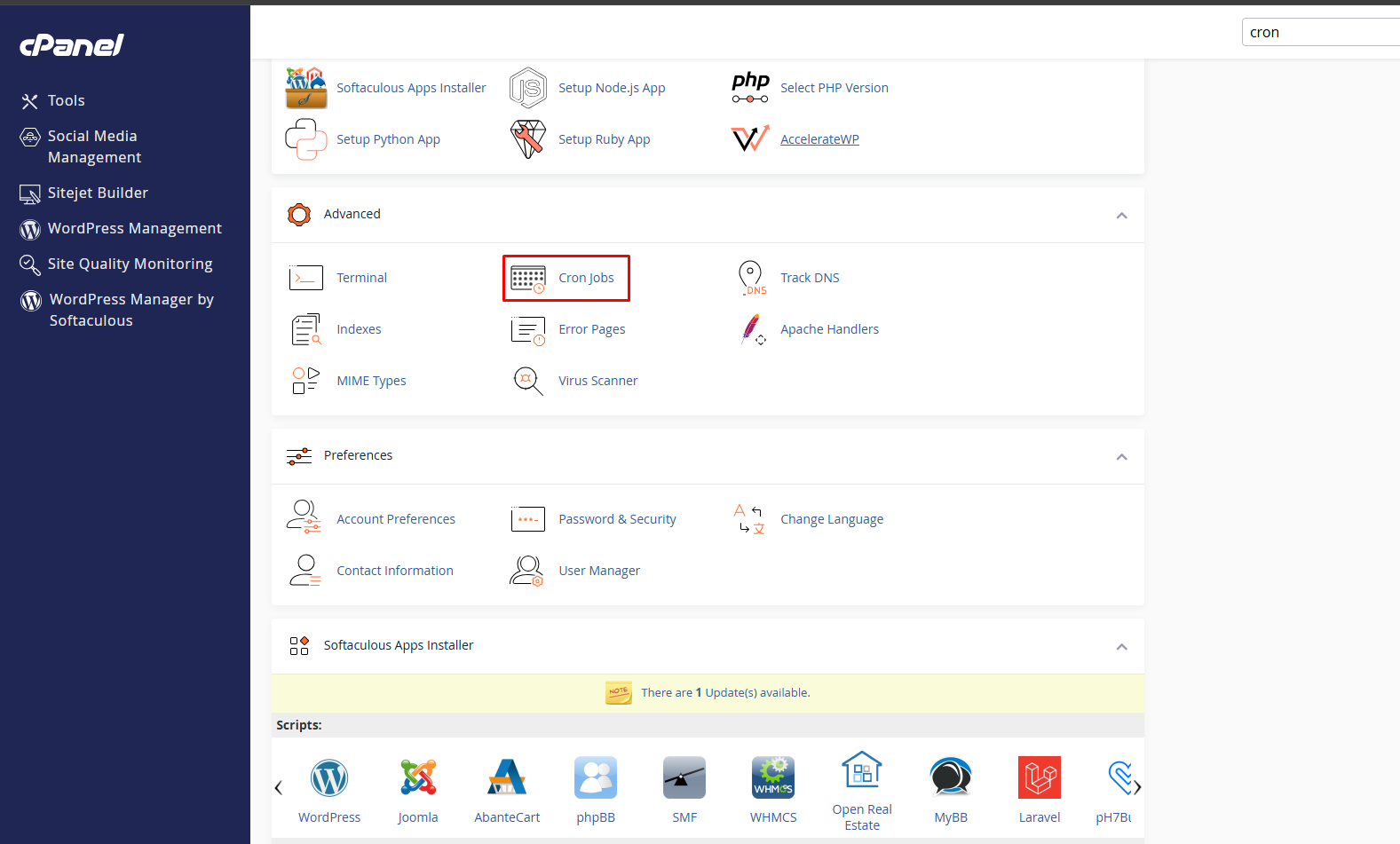Click the search field containing cron
Image resolution: width=1400 pixels, height=844 pixels.
tap(1321, 32)
